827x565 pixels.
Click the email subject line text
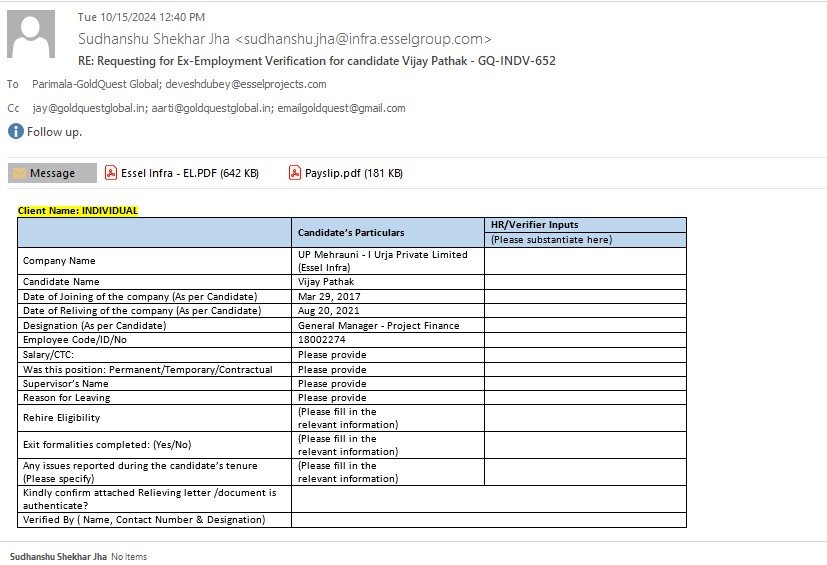click(316, 60)
